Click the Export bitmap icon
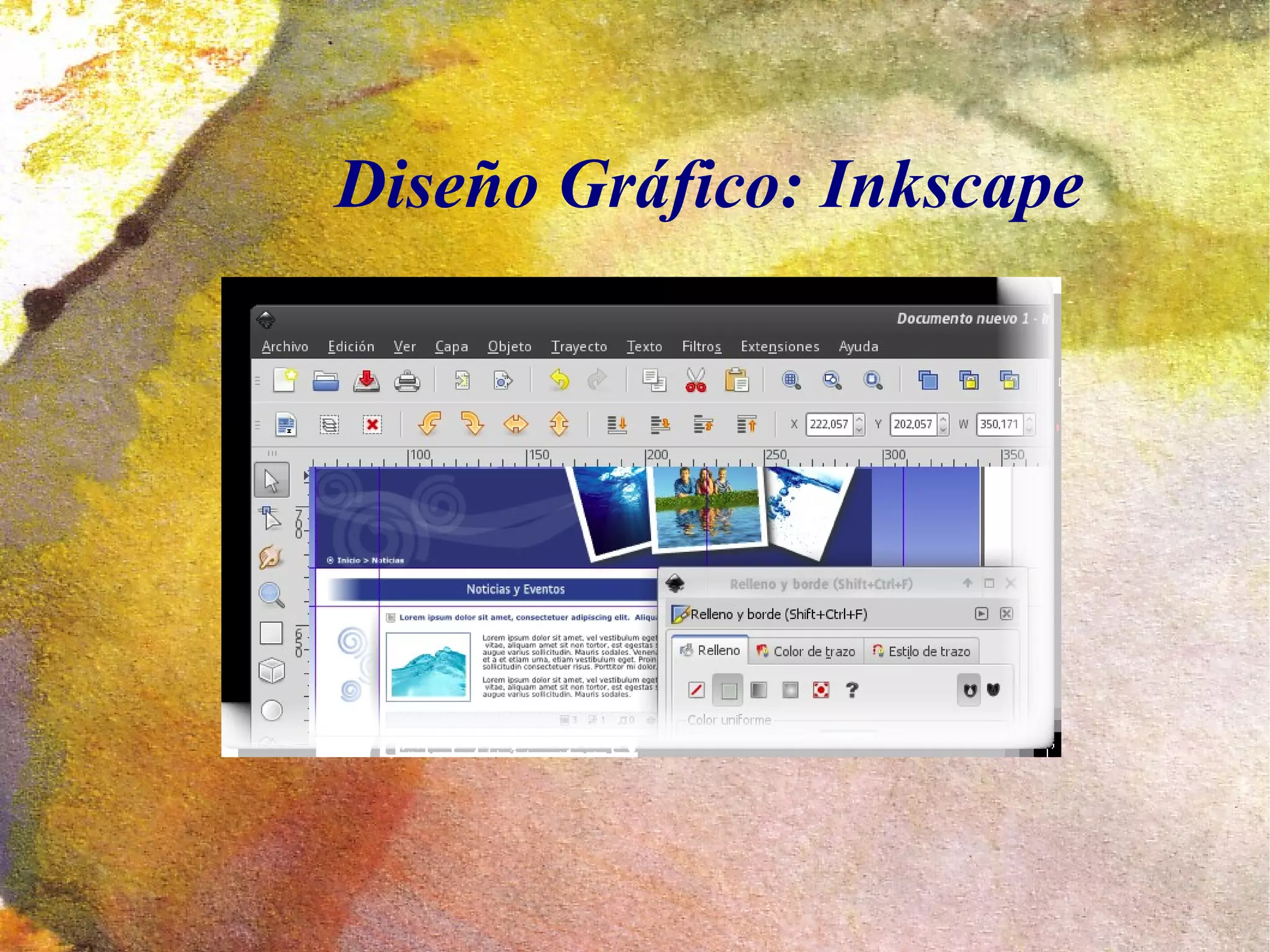 click(503, 380)
